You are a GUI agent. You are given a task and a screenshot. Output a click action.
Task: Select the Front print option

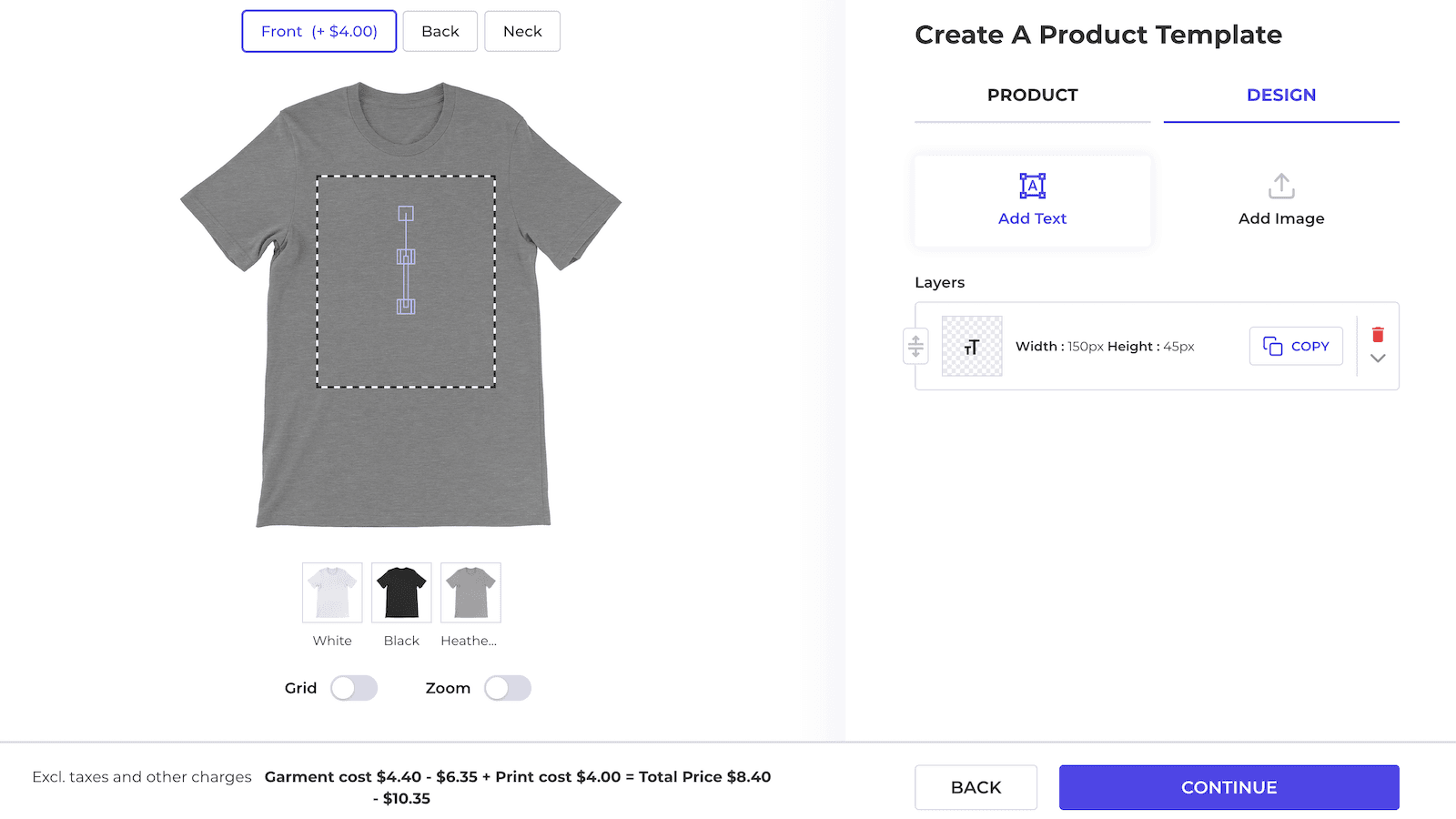point(318,31)
